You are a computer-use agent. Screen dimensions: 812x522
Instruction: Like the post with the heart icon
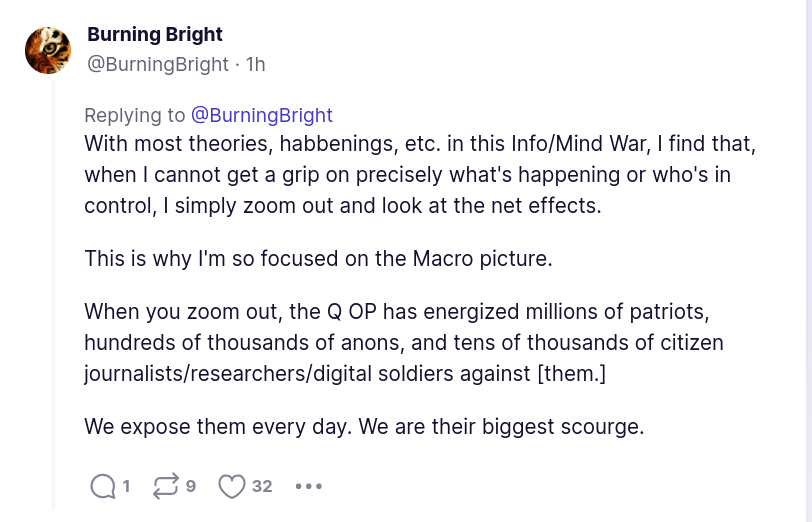tap(232, 486)
